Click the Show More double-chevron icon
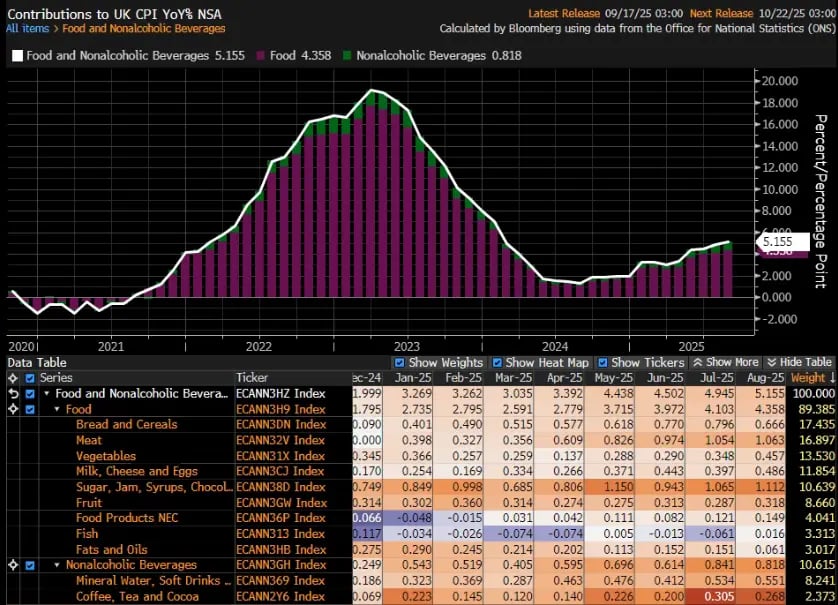 [x=699, y=362]
